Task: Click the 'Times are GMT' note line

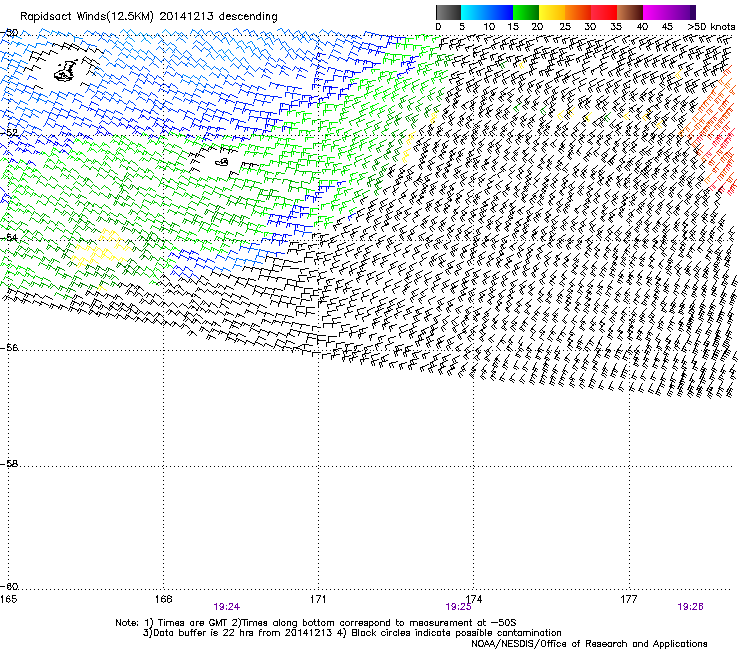Action: tap(316, 623)
